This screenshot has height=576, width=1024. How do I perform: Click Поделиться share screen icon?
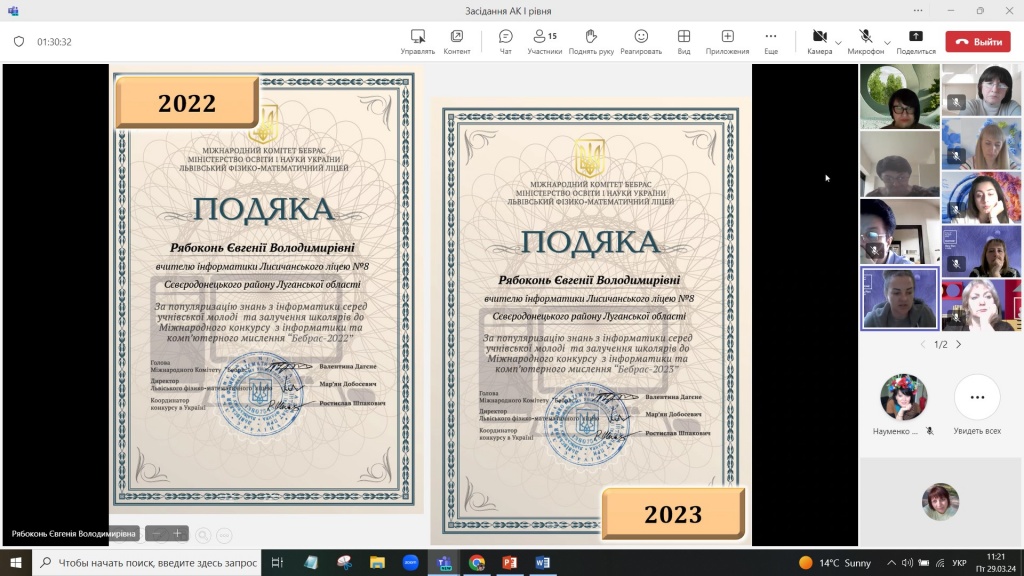tap(915, 37)
